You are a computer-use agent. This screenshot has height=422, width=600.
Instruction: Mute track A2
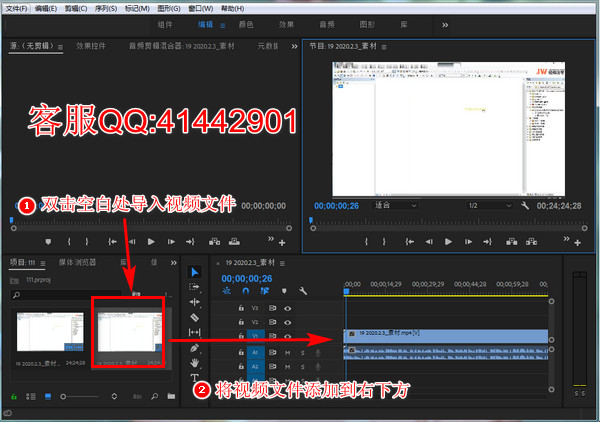click(287, 367)
